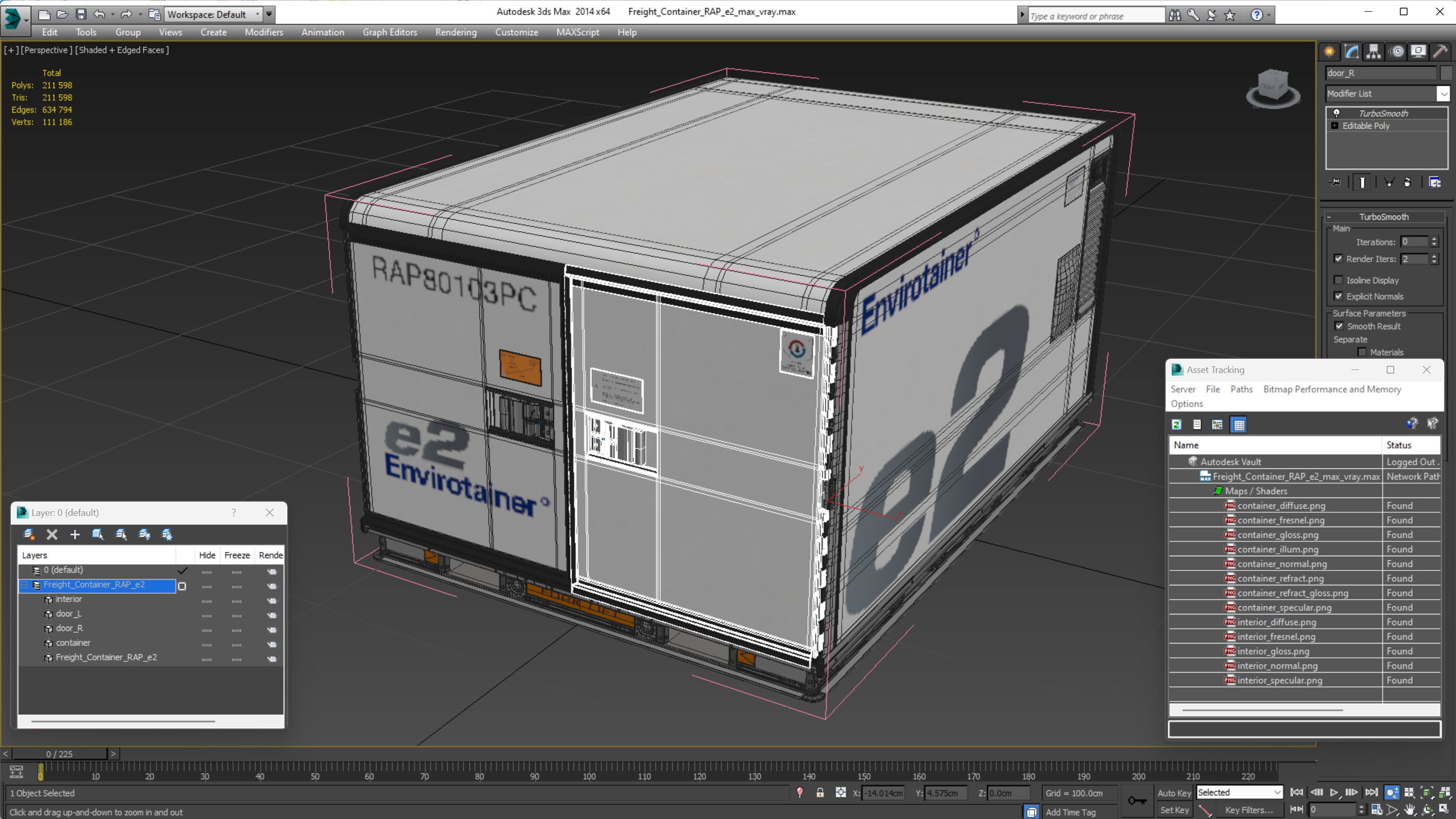This screenshot has width=1456, height=819.
Task: Click the Selection Lock toggle icon
Action: tap(820, 792)
